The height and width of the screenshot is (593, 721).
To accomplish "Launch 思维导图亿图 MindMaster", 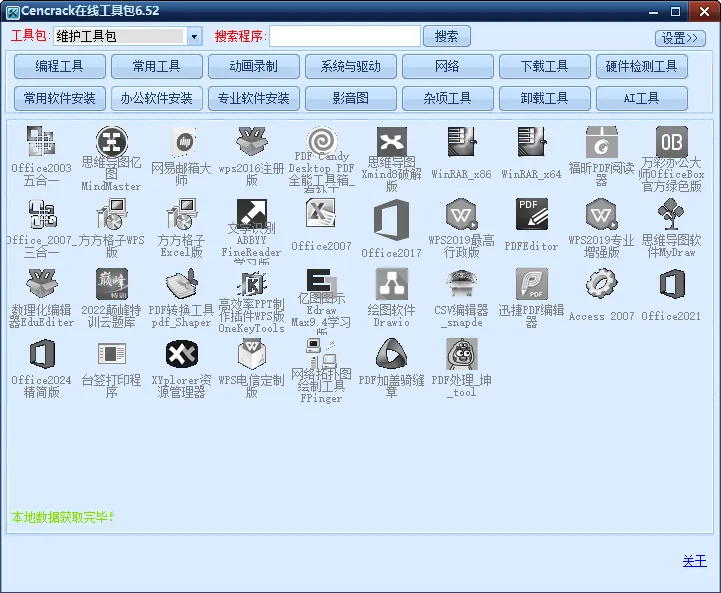I will click(x=111, y=141).
